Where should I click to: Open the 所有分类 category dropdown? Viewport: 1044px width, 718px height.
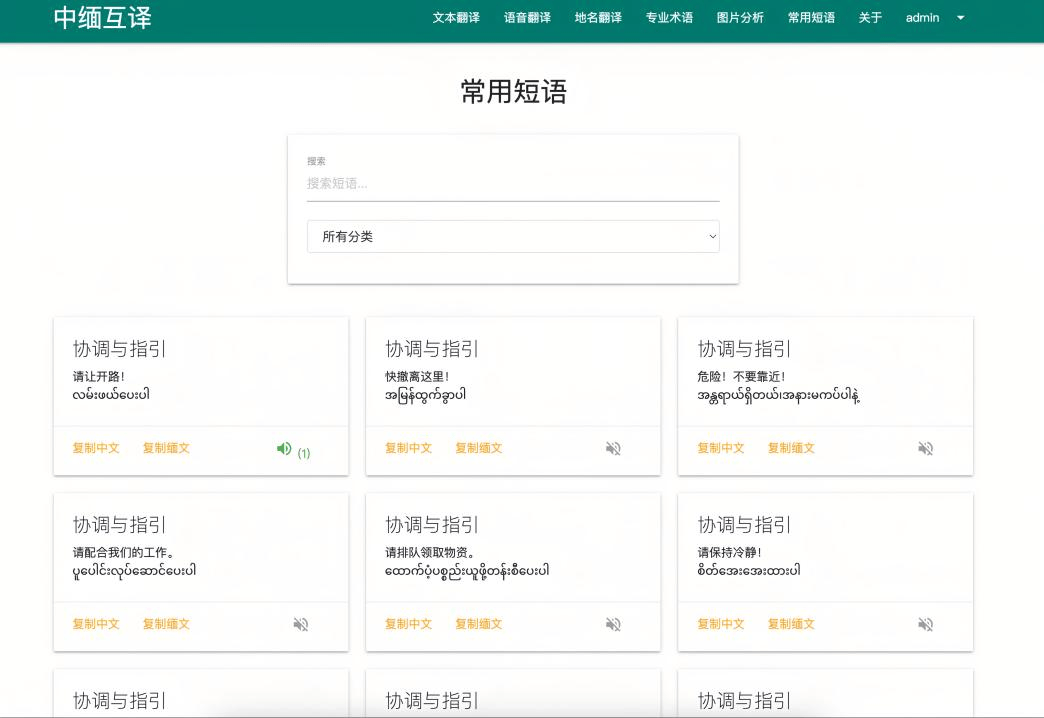point(512,237)
